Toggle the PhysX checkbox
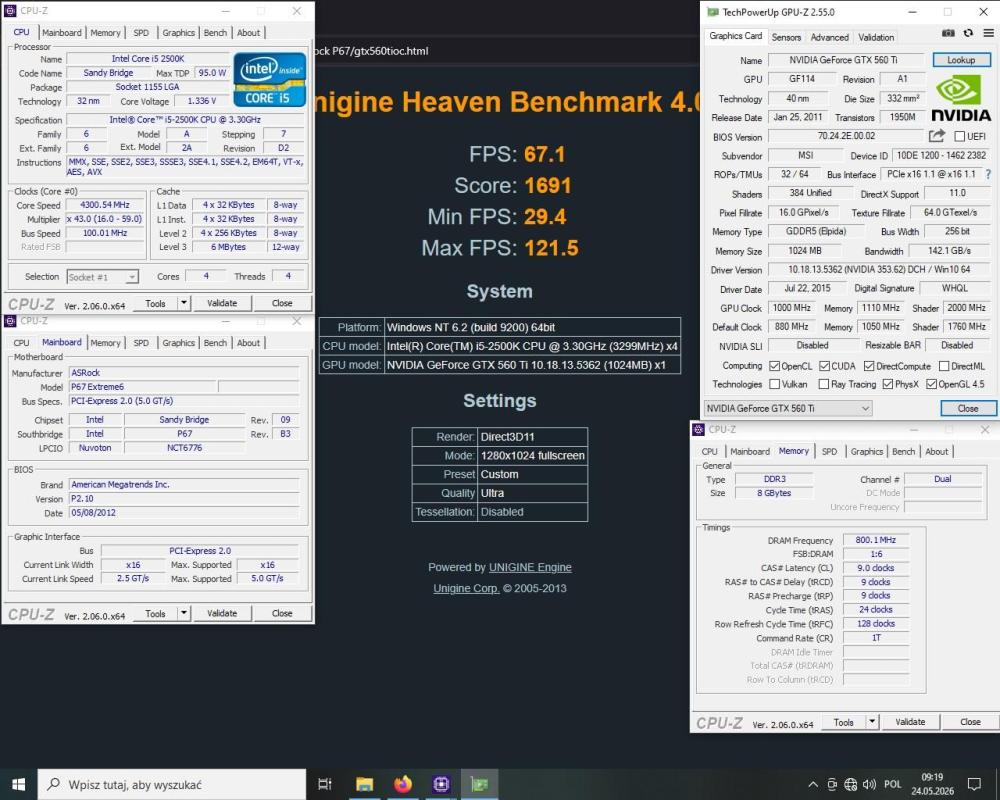The width and height of the screenshot is (1000, 800). coord(887,384)
